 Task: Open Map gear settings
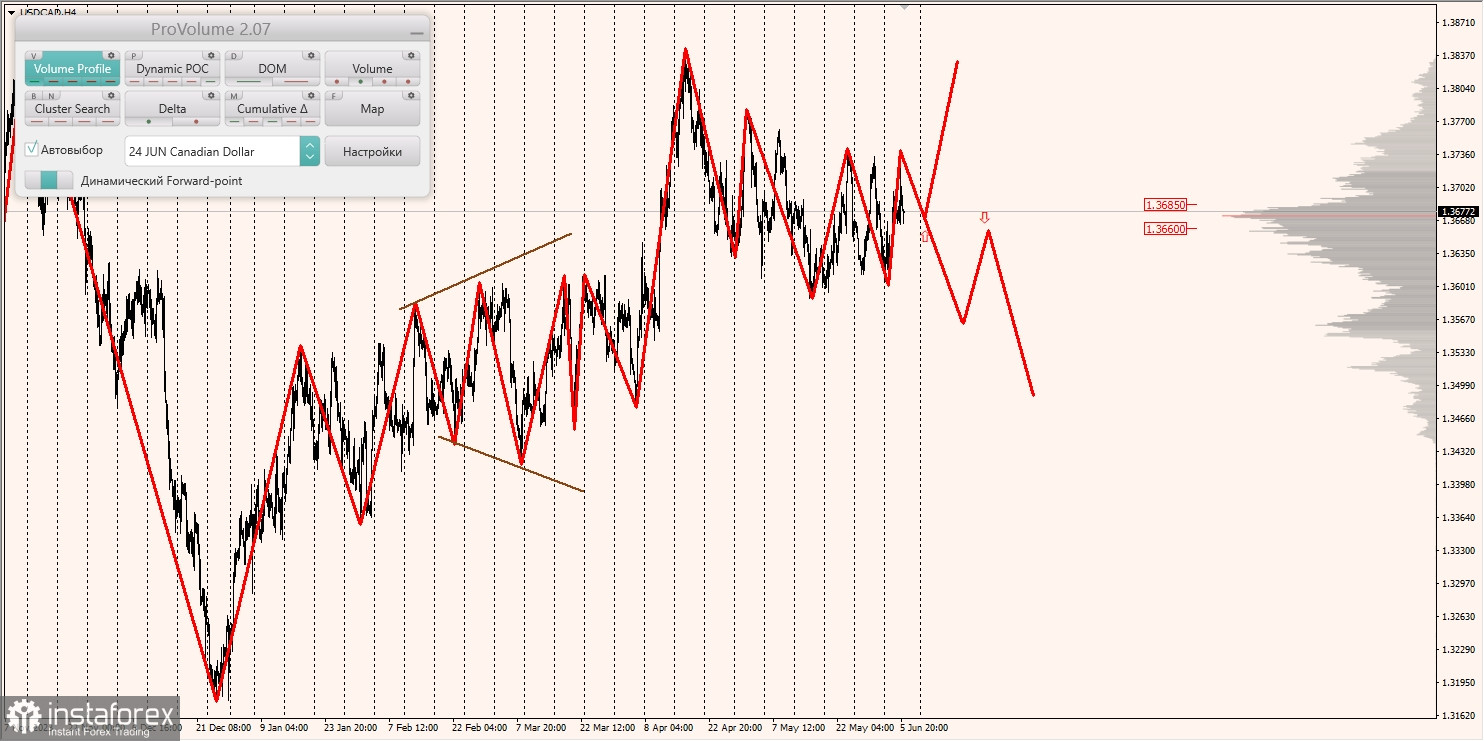click(411, 95)
